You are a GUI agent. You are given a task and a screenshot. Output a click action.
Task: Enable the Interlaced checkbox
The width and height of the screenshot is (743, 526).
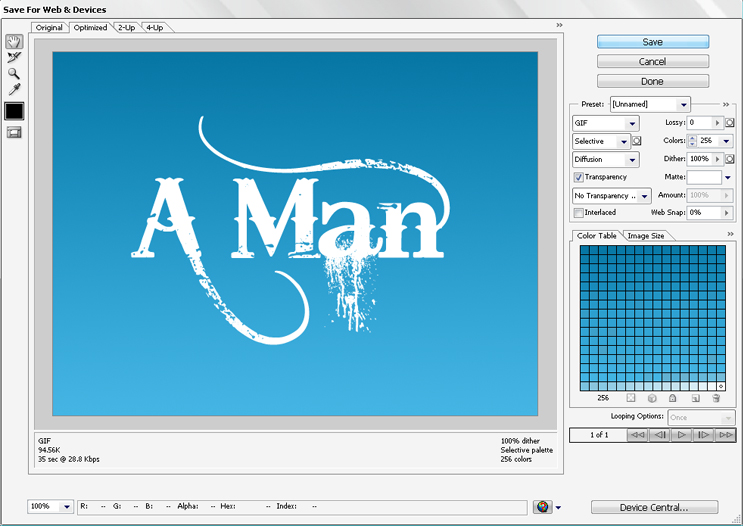pos(579,213)
